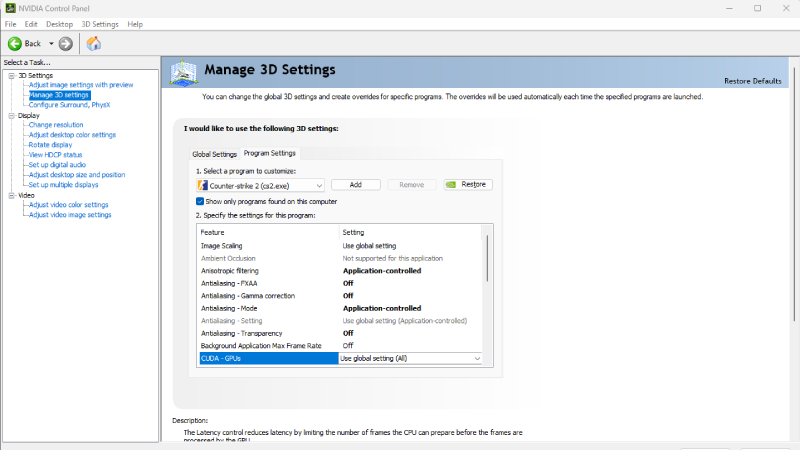Select the Anisotropic filtering row
This screenshot has width=800, height=450.
(340, 271)
